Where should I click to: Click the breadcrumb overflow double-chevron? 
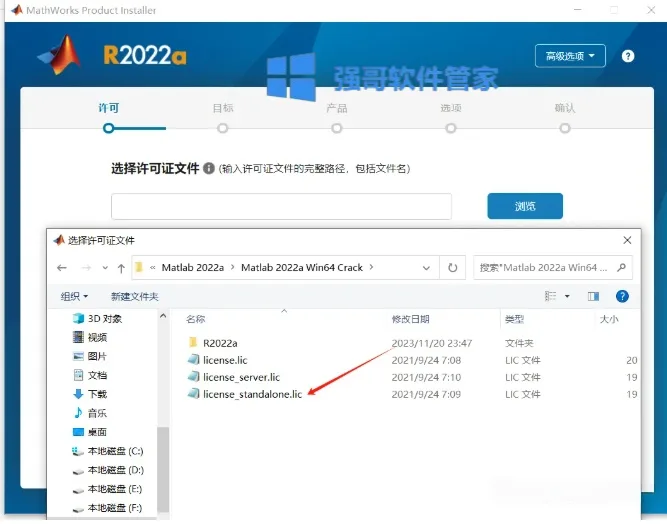pos(153,268)
